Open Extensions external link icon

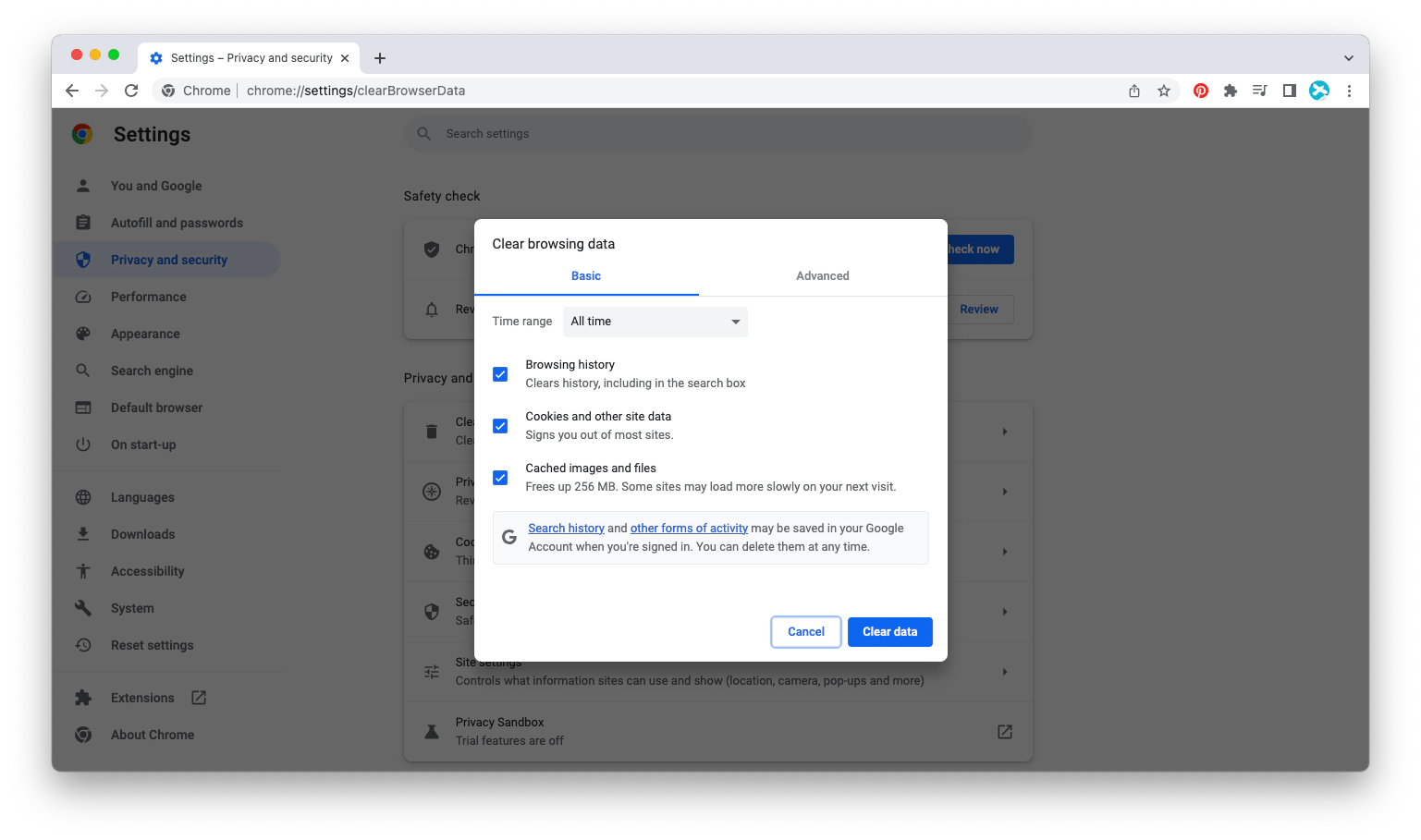click(x=199, y=698)
